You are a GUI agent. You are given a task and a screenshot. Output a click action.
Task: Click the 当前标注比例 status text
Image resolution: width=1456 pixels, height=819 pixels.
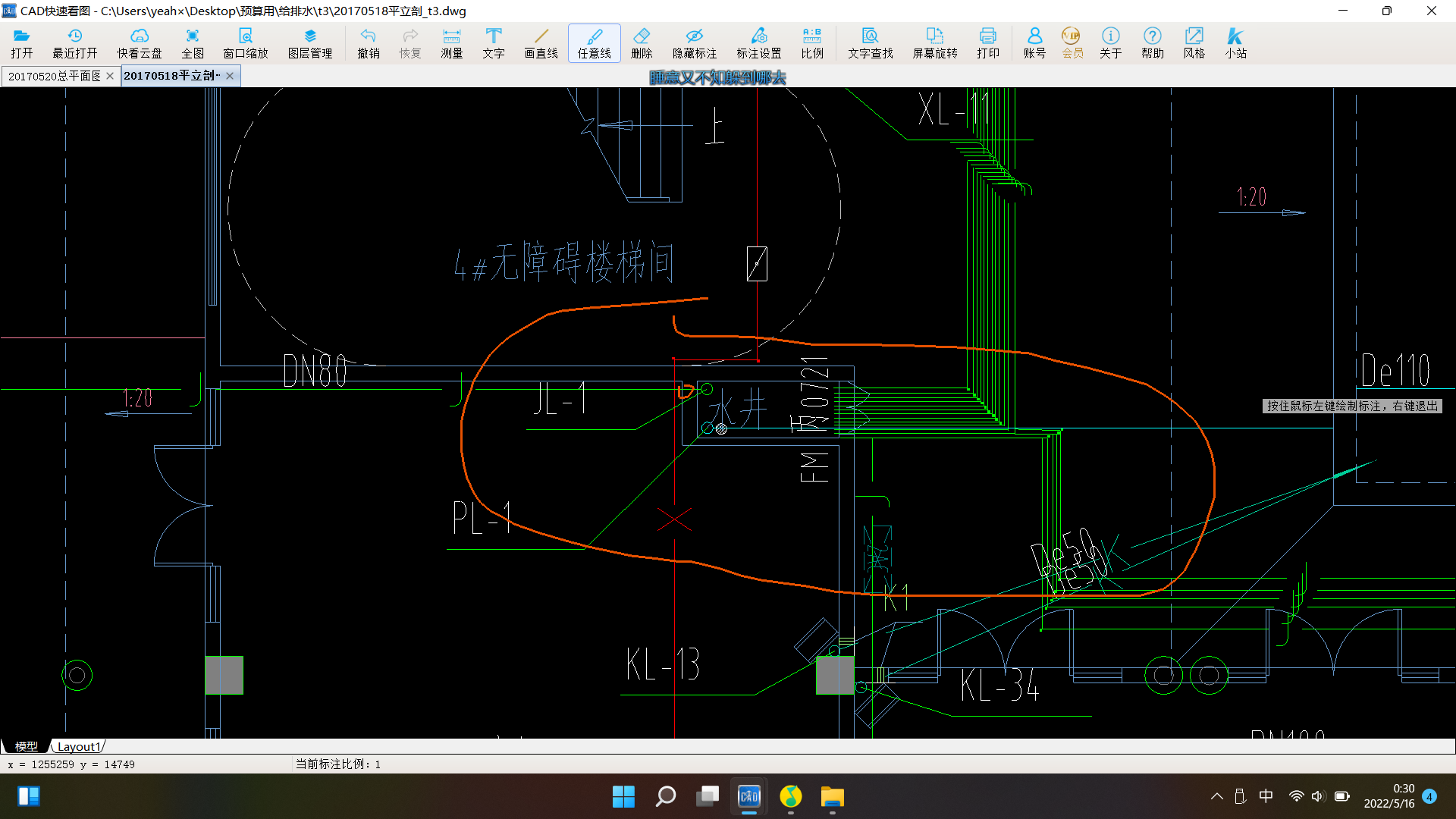click(338, 764)
